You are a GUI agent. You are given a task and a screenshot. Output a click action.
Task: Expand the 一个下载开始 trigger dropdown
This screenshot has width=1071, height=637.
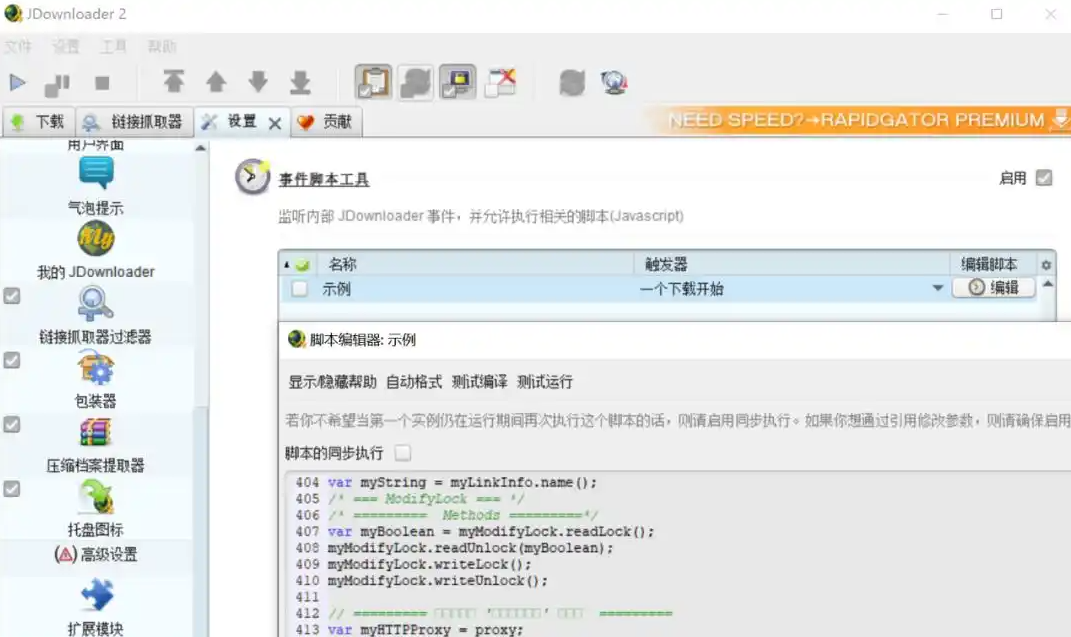click(937, 289)
